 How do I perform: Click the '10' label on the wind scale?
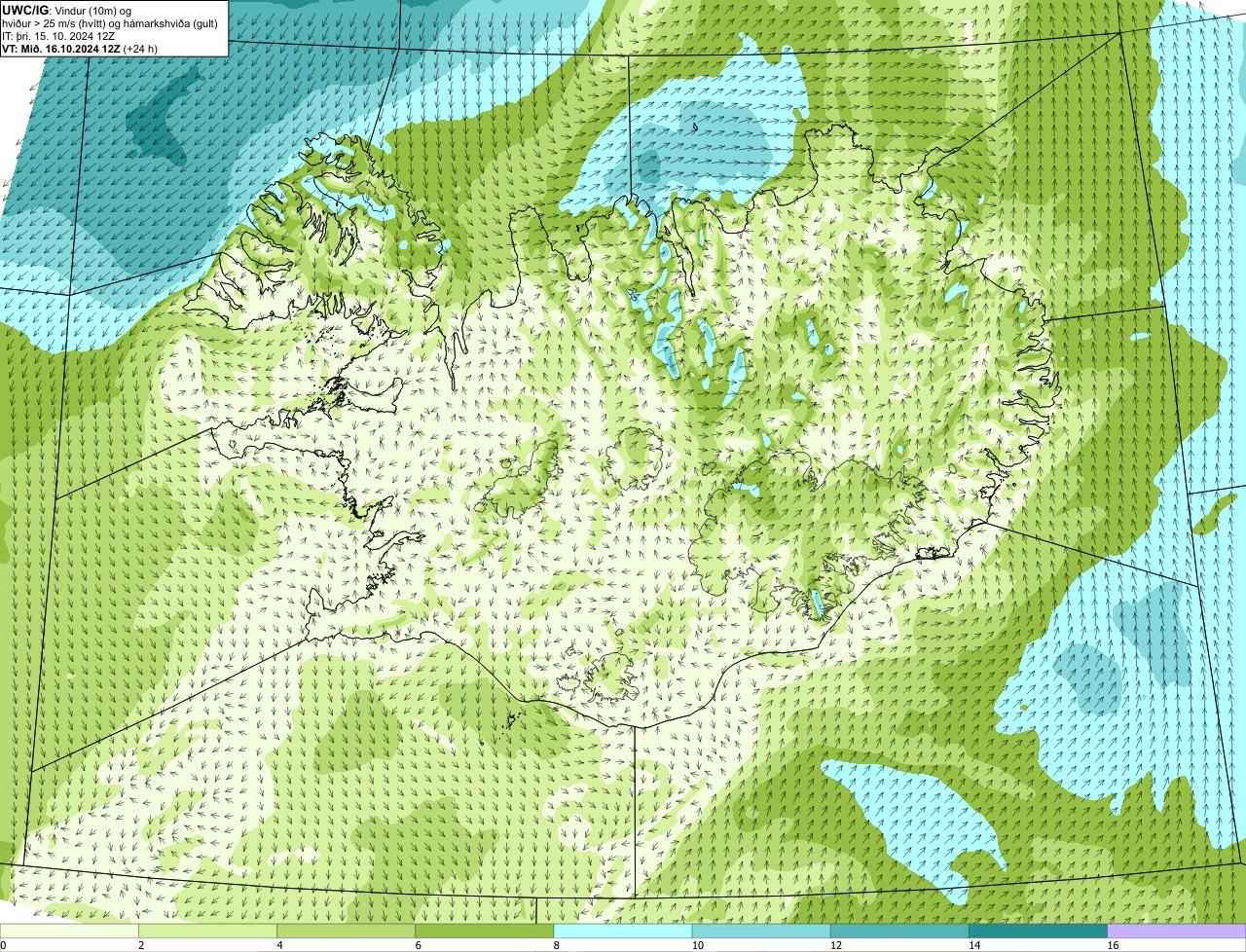(698, 945)
